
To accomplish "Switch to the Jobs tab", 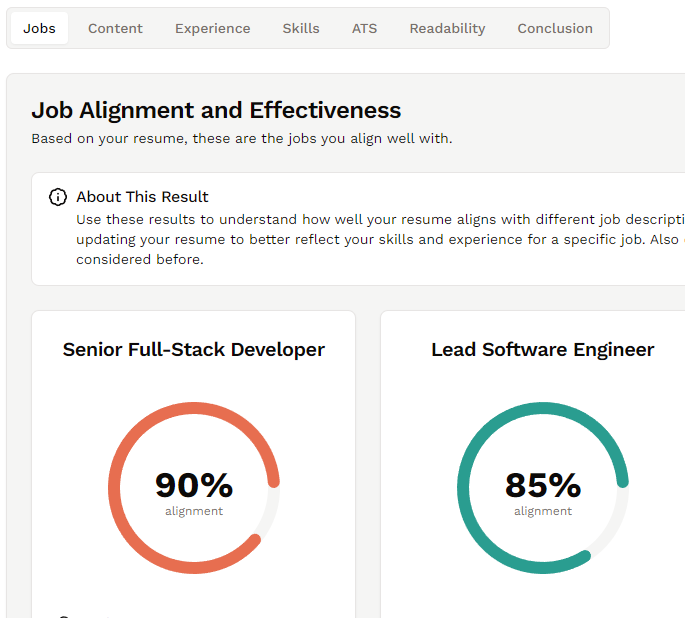I will [x=40, y=28].
